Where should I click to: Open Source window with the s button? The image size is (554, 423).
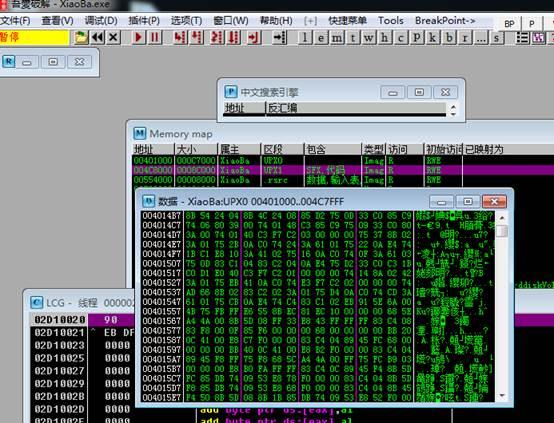pyautogui.click(x=497, y=37)
